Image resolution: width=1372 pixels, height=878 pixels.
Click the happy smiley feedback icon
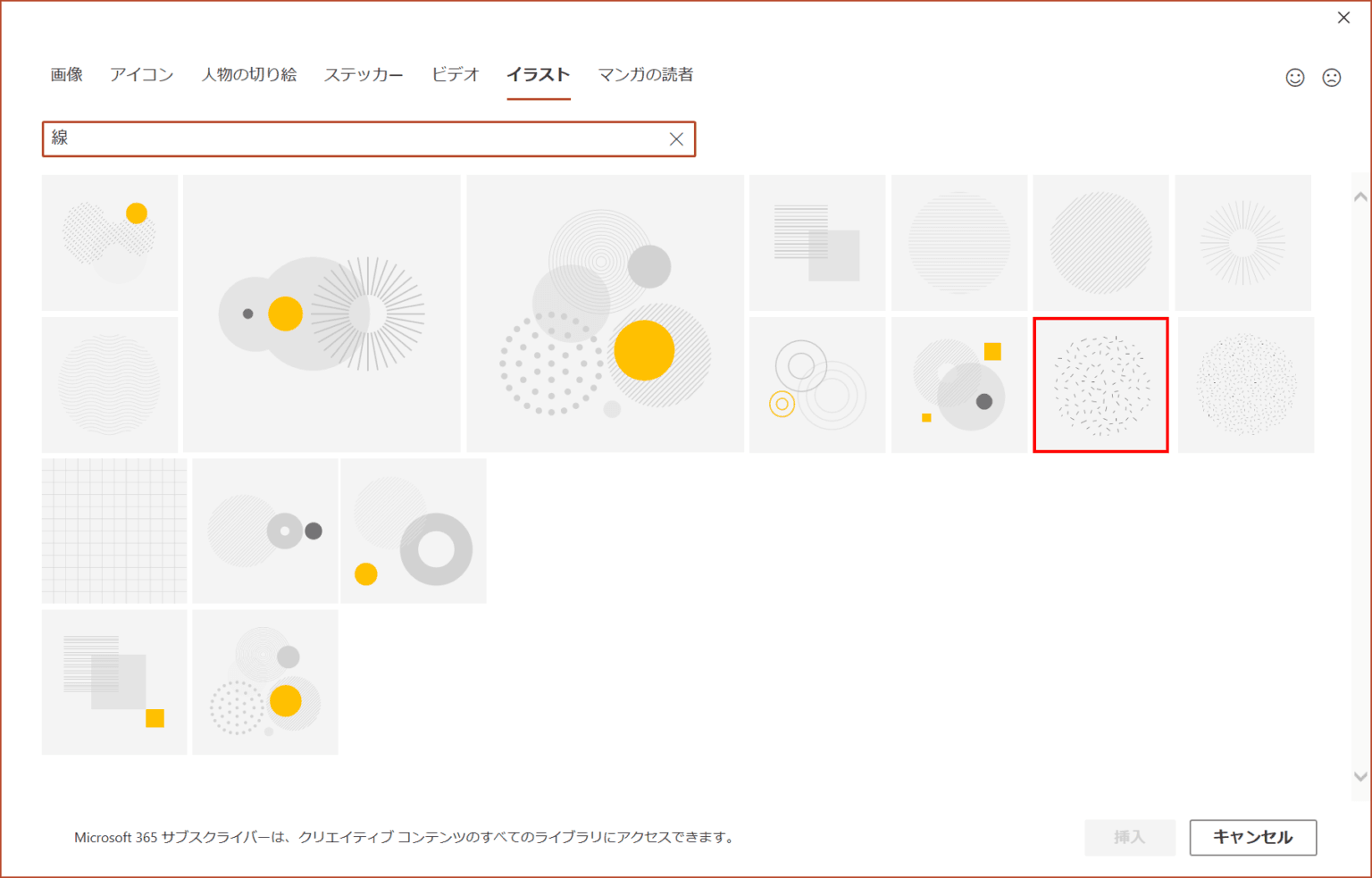(1294, 78)
